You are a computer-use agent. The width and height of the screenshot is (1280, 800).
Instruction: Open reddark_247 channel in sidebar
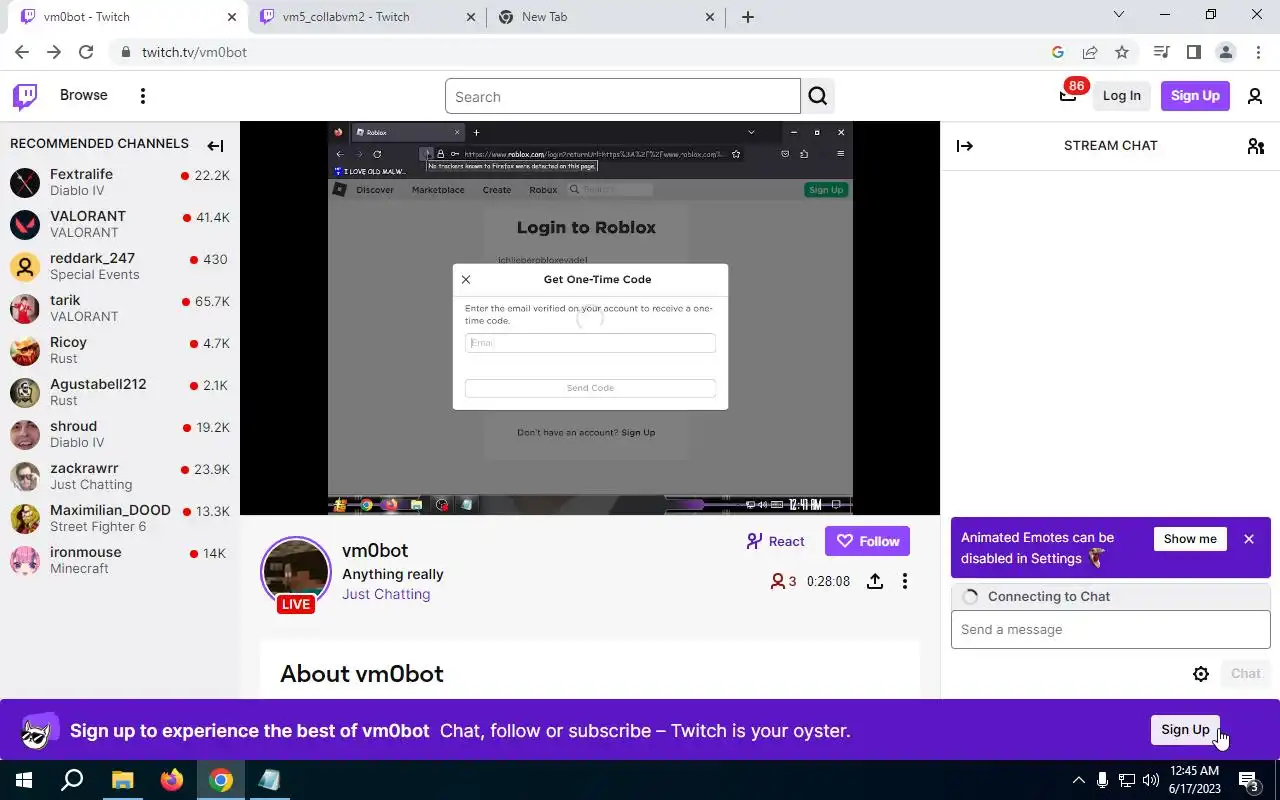(x=120, y=266)
